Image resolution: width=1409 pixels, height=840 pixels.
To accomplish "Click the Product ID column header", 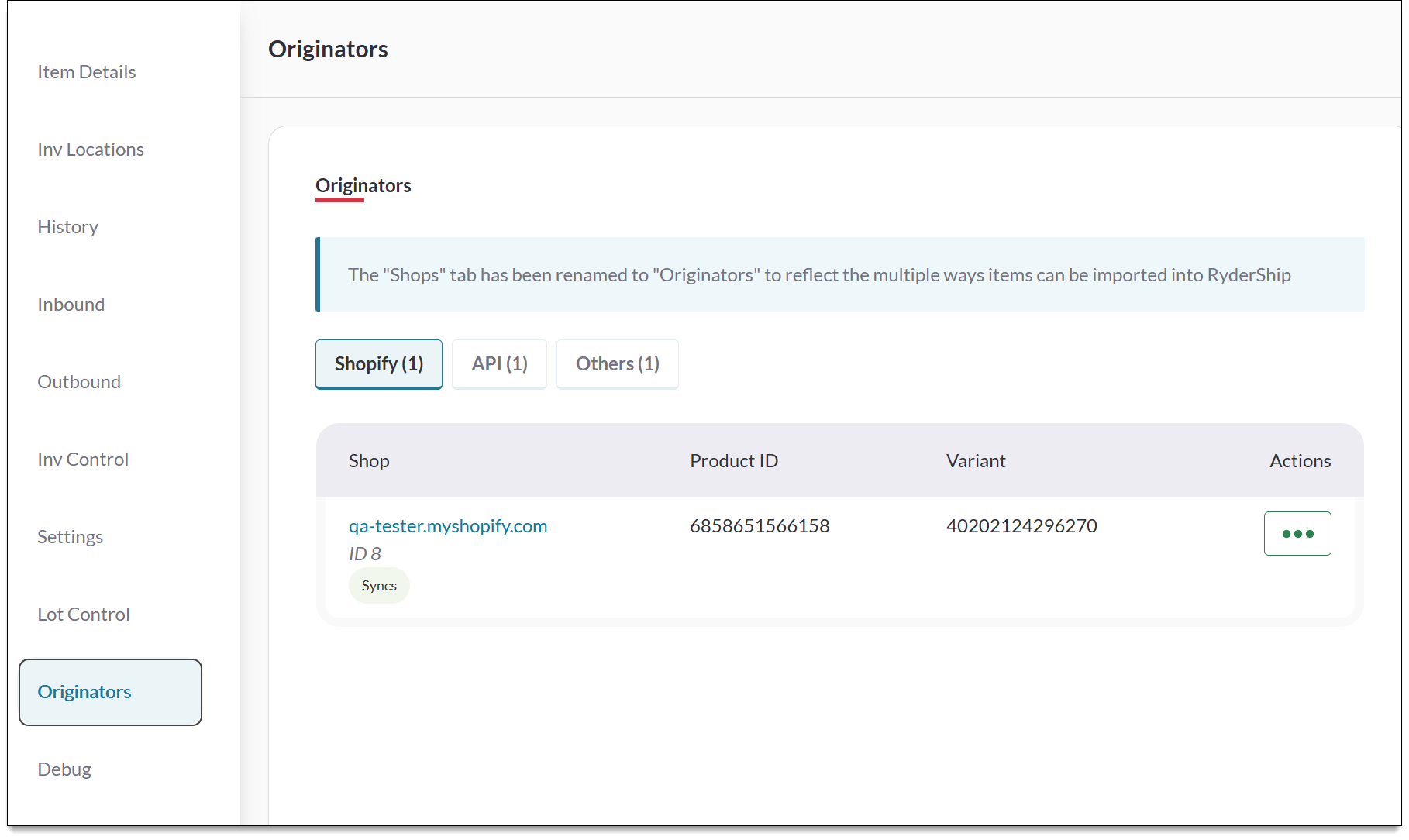I will coord(733,460).
